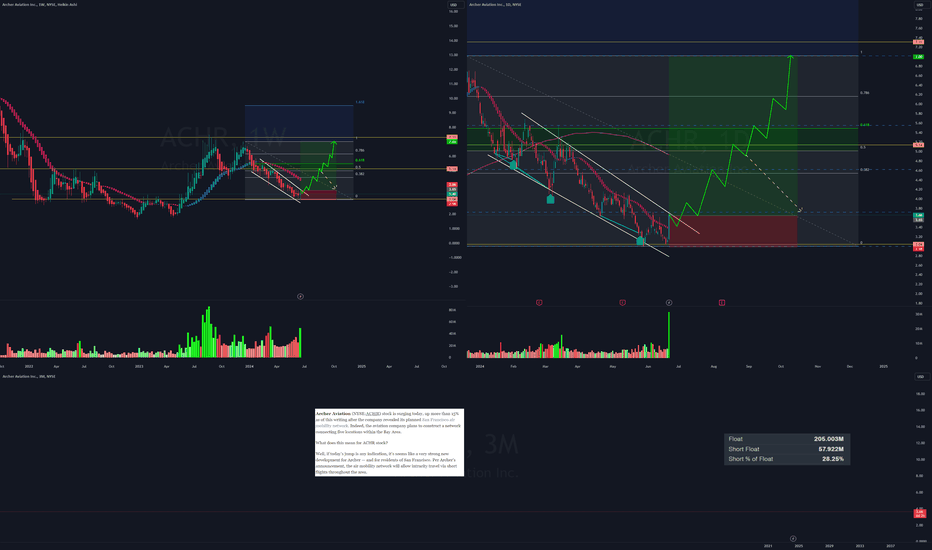Select the red stop-loss zone on the 1D chart
Screen dimensions: 932x550
733,230
